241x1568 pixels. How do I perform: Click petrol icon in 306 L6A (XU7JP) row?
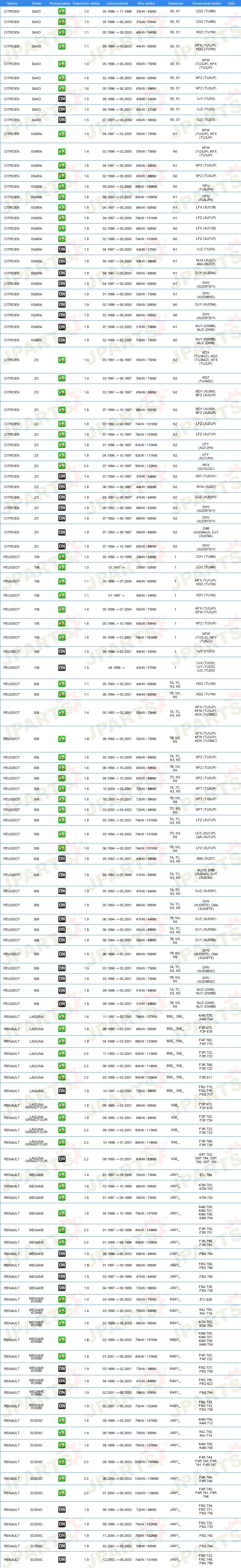(61, 834)
